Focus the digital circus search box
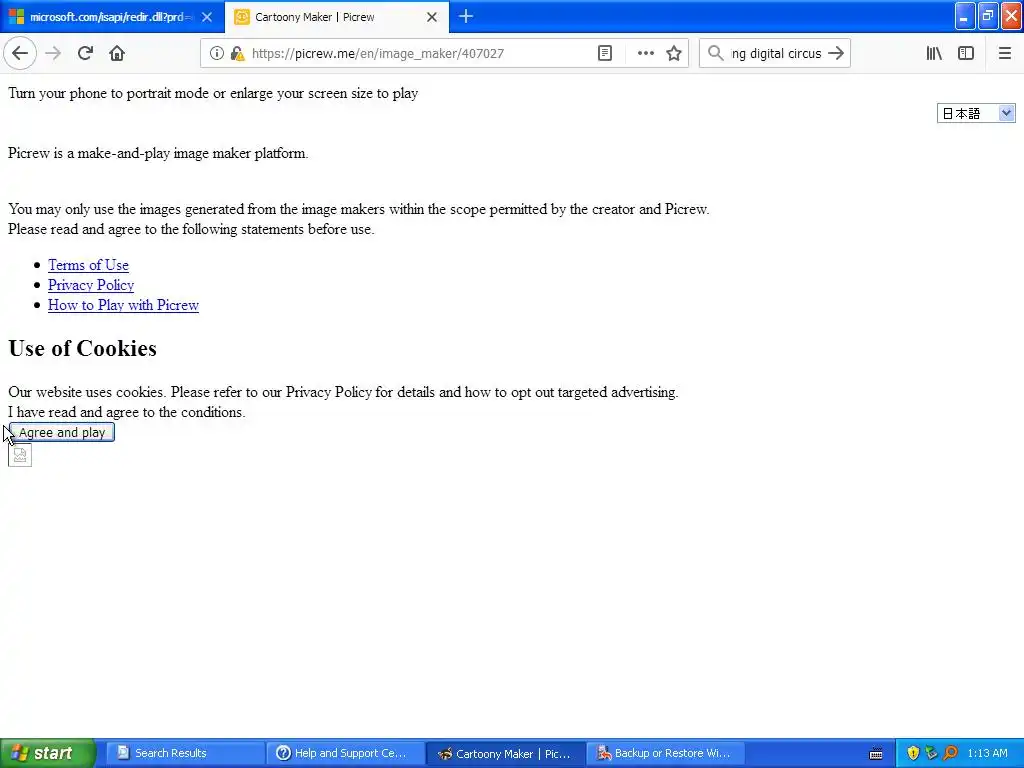This screenshot has height=768, width=1024. (776, 54)
